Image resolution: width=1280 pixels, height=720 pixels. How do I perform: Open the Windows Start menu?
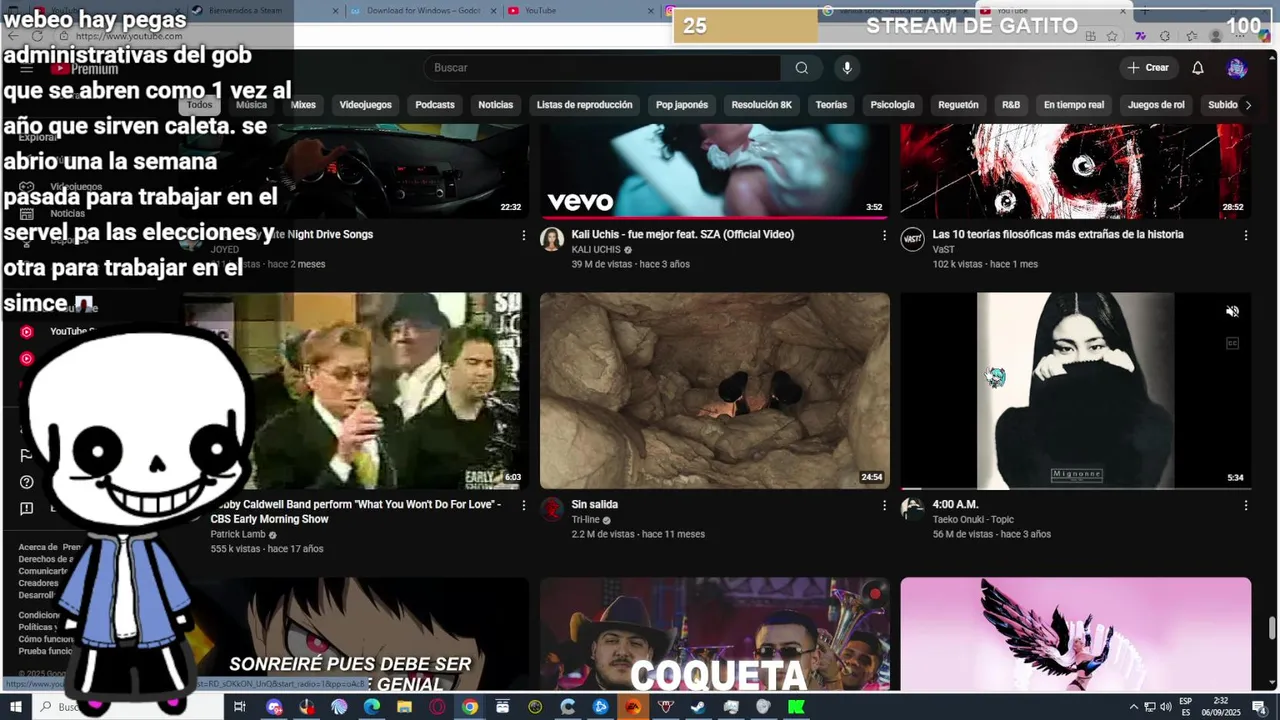16,707
